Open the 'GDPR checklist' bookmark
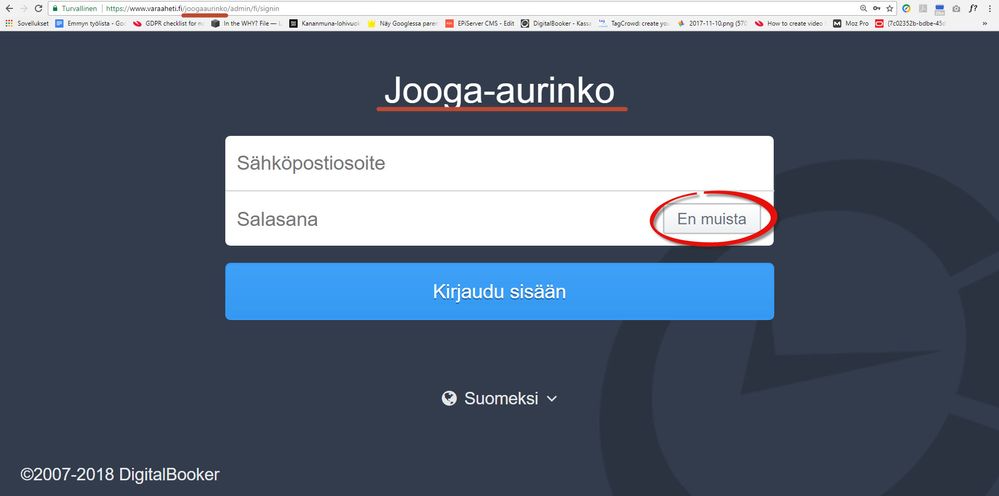 coord(169,24)
